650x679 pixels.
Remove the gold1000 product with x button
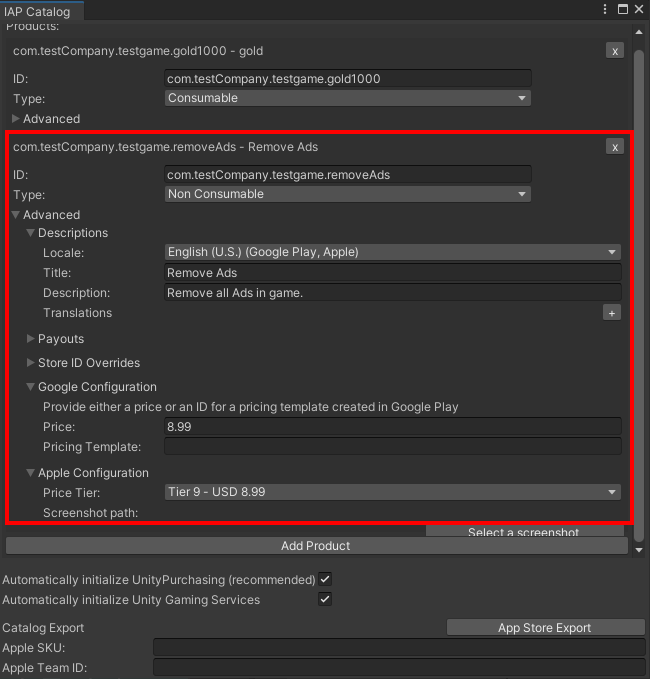614,51
